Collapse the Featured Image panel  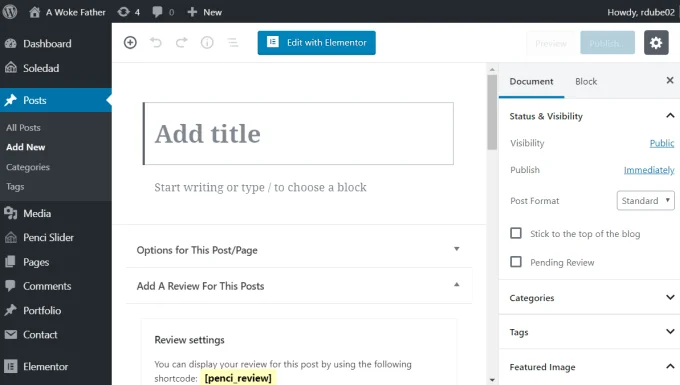589,367
